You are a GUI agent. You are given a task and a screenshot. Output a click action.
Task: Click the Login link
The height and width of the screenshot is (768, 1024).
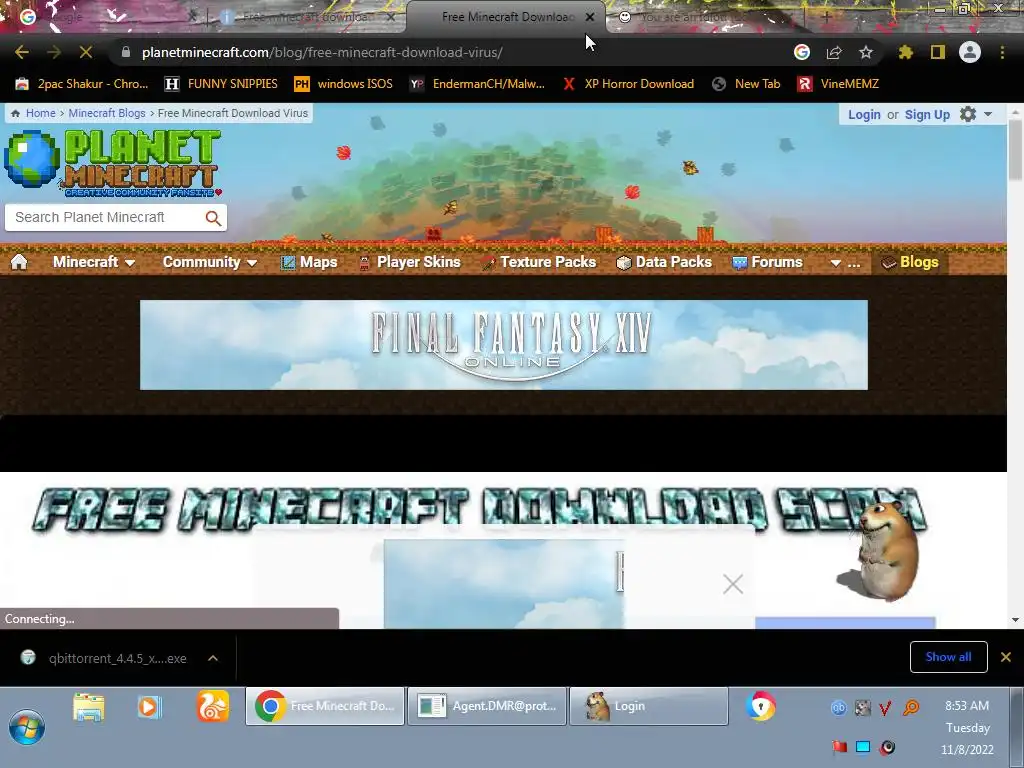point(864,114)
